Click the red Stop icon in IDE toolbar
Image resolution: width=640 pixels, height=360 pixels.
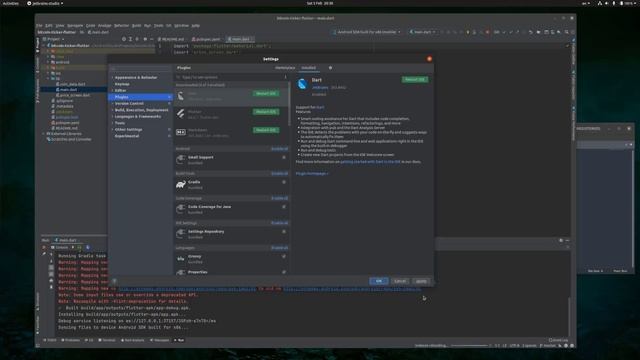487,32
